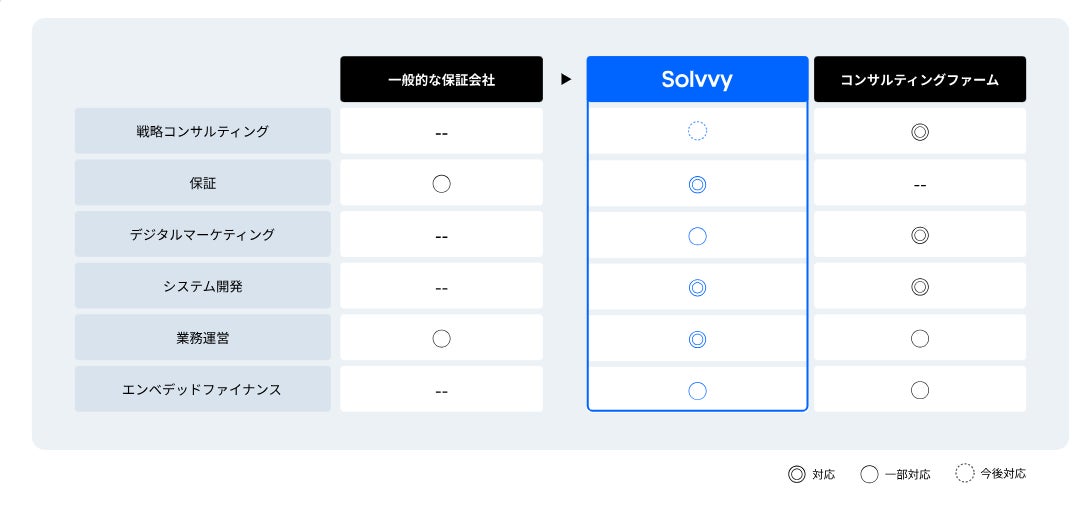Select the エンベデッドファイナンス row label

point(203,390)
